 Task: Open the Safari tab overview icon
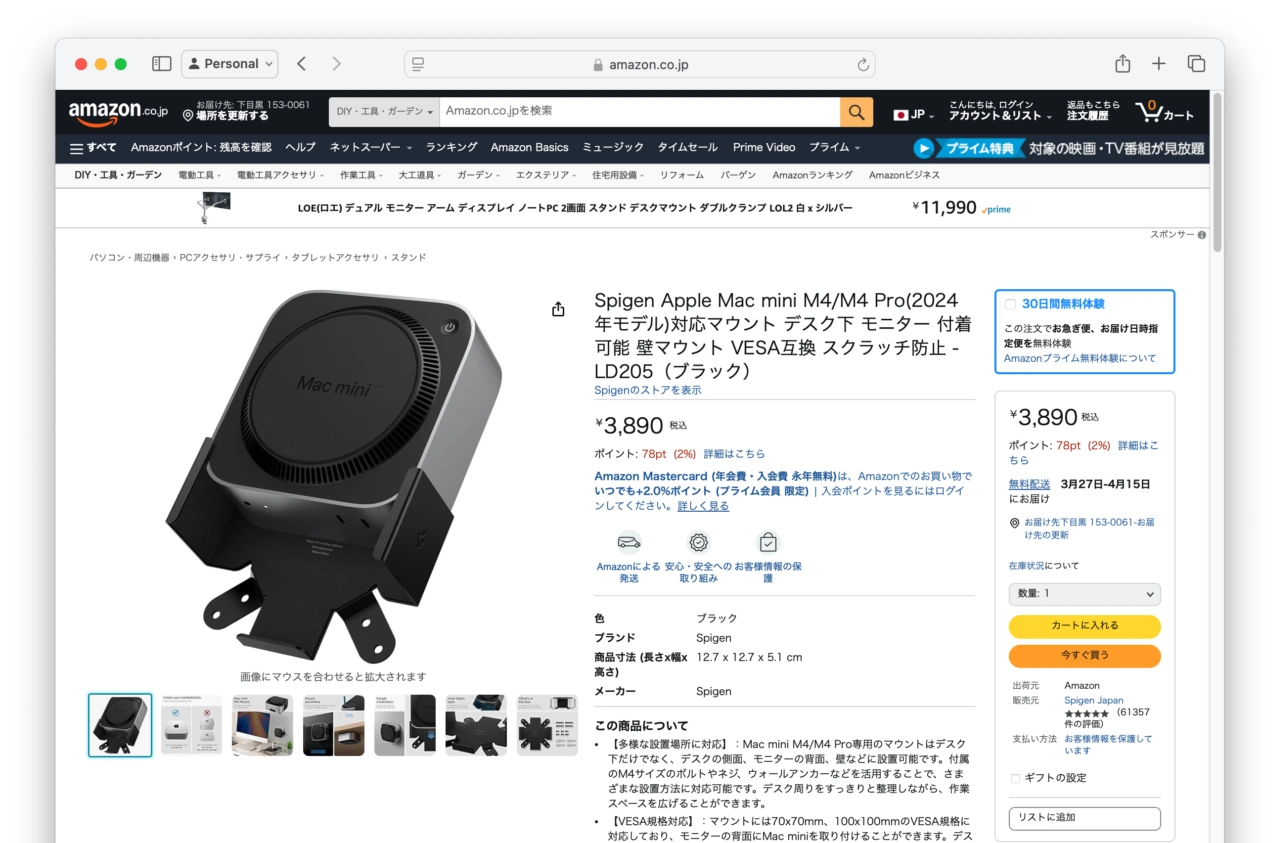1196,64
